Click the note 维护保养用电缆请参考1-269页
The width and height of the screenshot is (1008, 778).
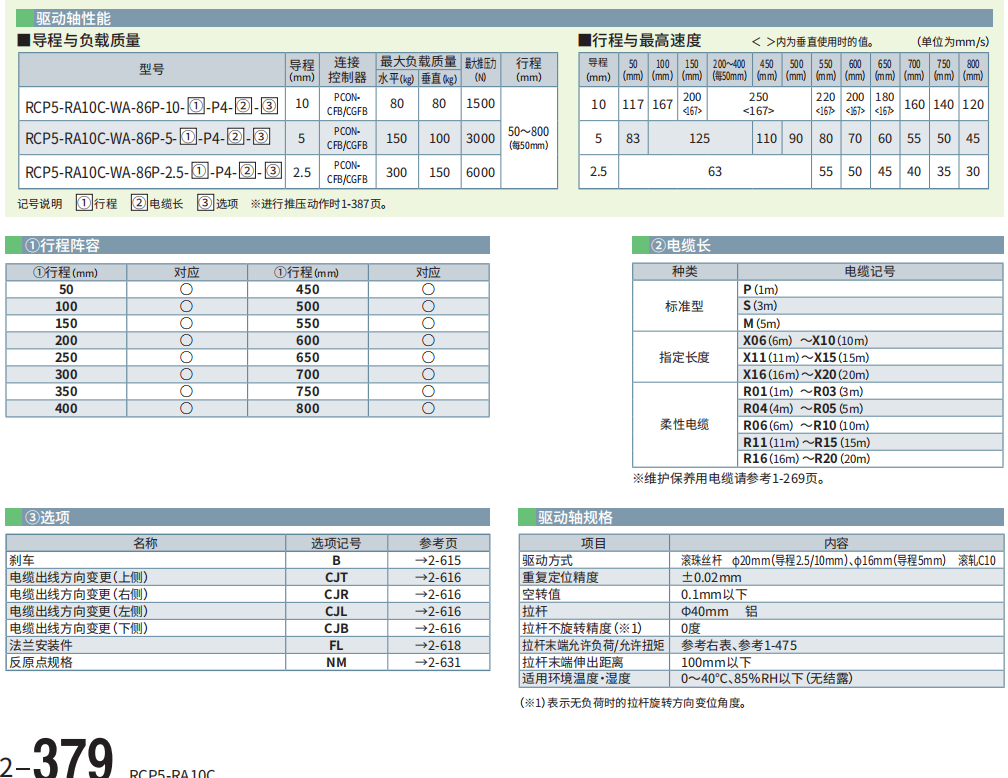coord(728,478)
